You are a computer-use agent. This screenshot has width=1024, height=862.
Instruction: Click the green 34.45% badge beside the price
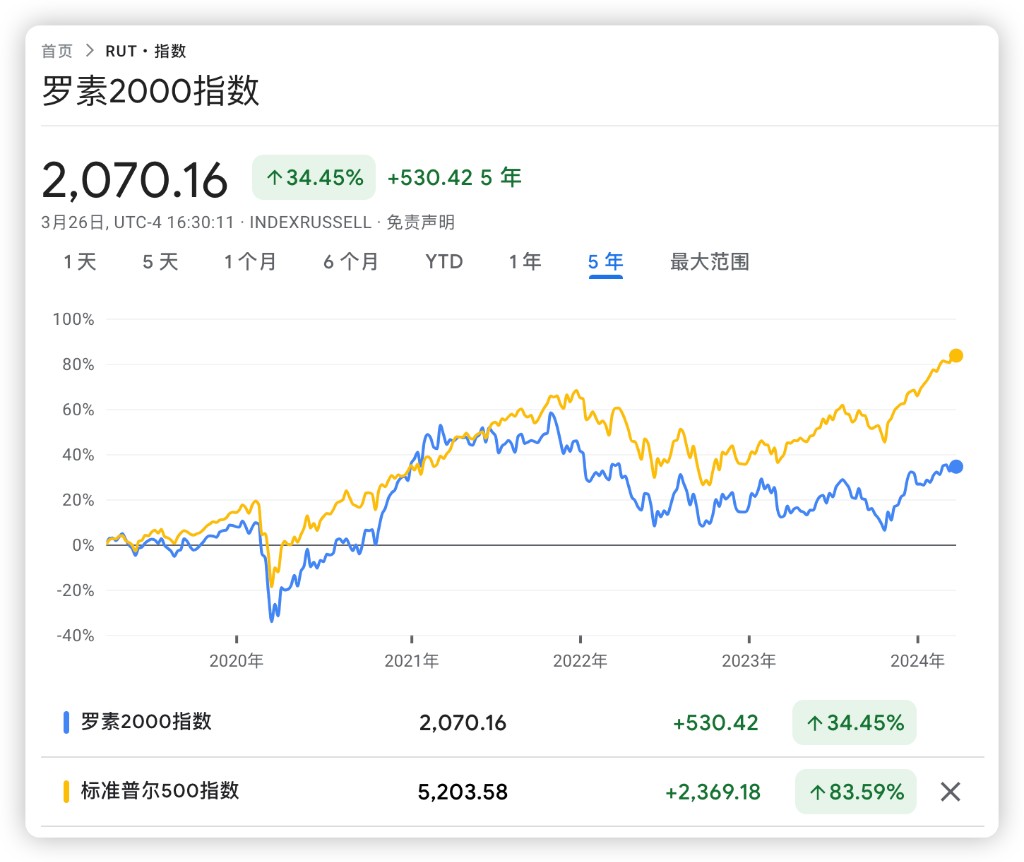(314, 178)
